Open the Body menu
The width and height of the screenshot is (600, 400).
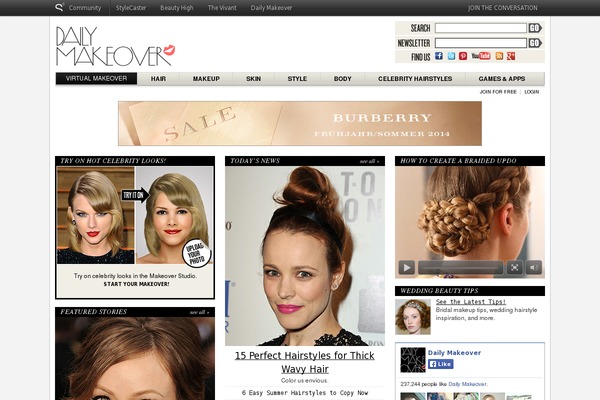point(342,78)
